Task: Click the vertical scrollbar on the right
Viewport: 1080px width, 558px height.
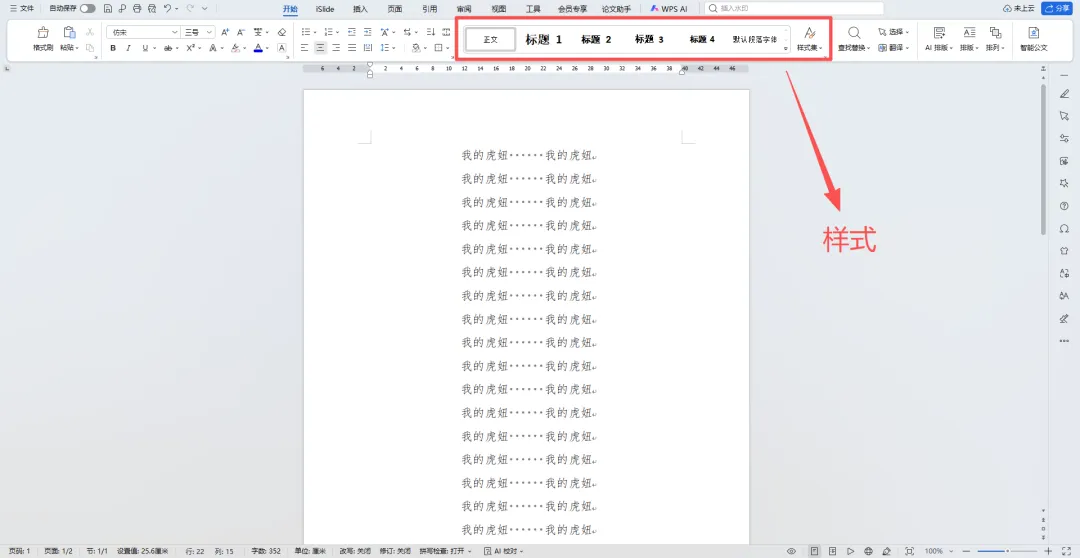Action: point(1044,161)
